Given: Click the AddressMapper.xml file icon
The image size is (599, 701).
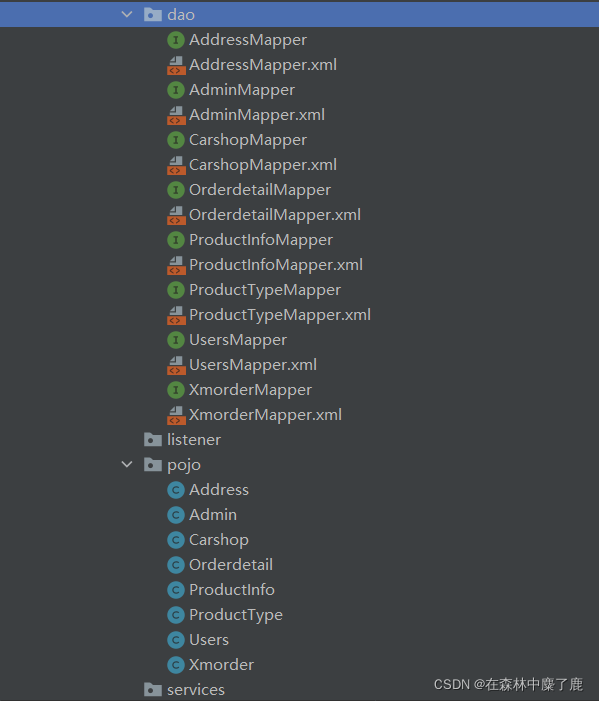Looking at the screenshot, I should (x=176, y=65).
